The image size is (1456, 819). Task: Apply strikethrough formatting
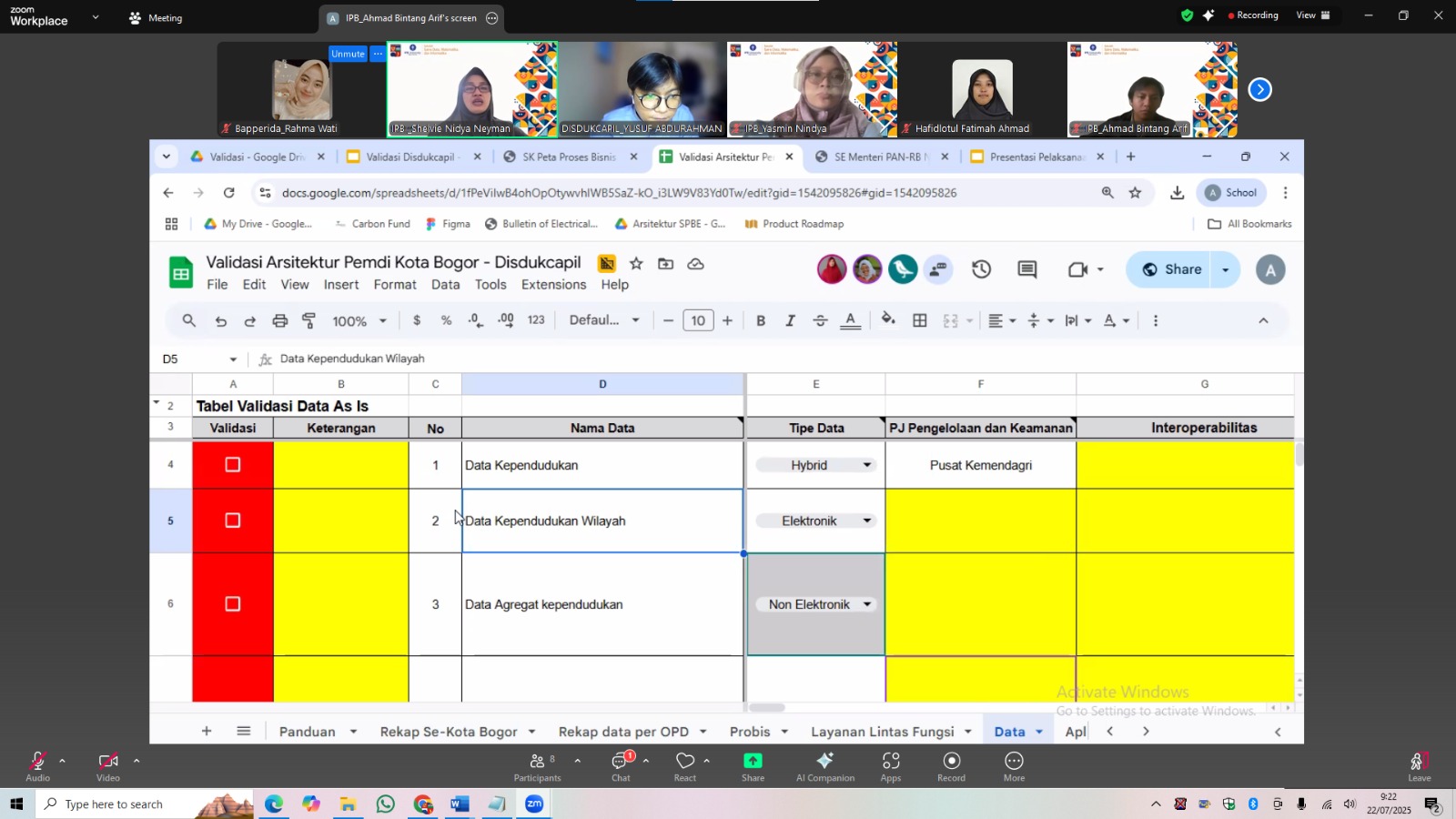[x=820, y=320]
